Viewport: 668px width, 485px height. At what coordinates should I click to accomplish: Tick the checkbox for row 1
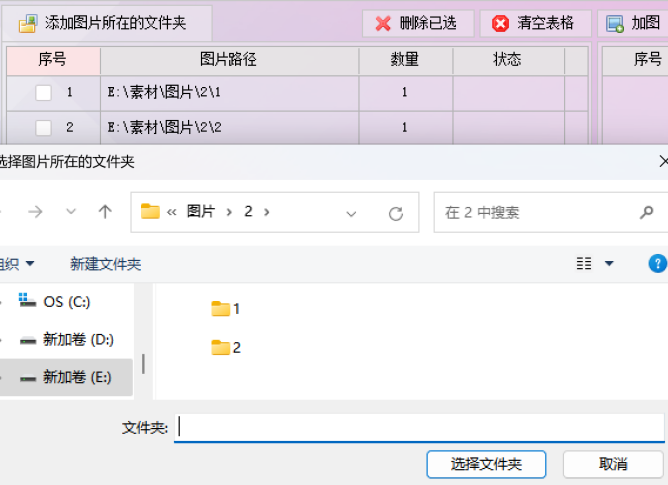click(43, 92)
